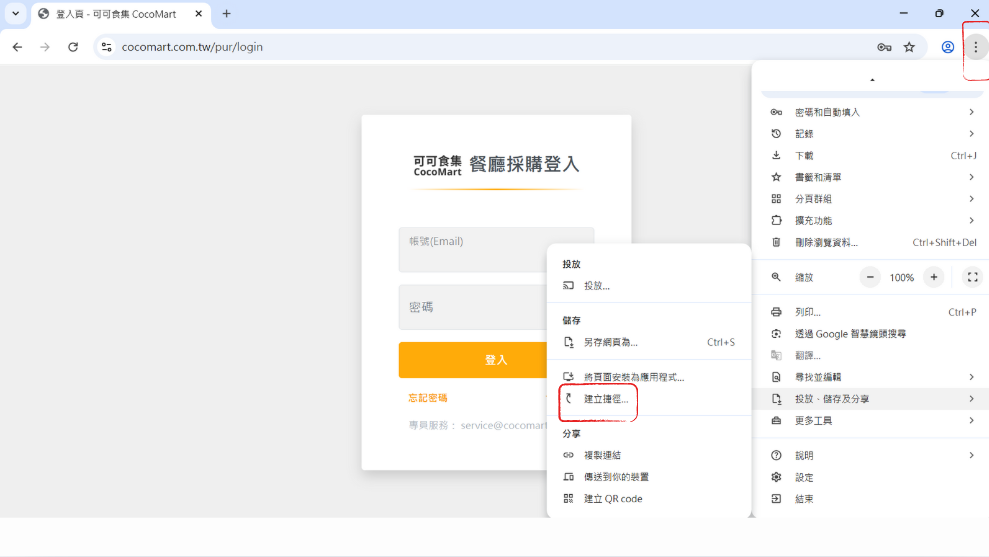Zoom in with the plus button

coord(933,277)
